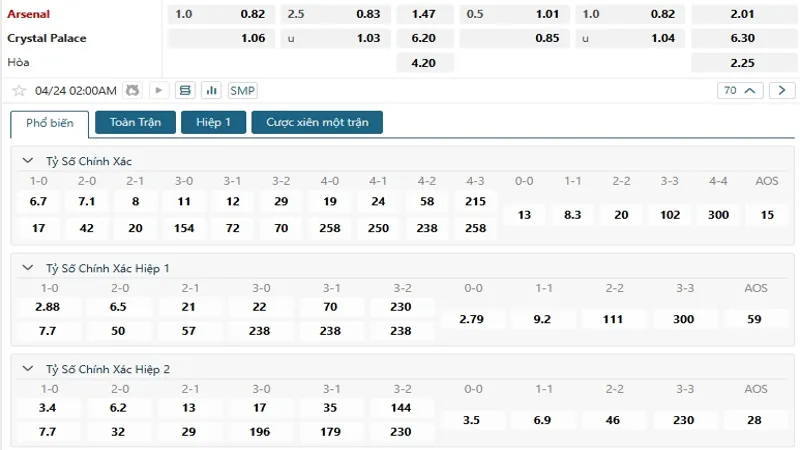The width and height of the screenshot is (800, 450).
Task: Switch to the Toàn Trận tab
Action: pyautogui.click(x=135, y=122)
